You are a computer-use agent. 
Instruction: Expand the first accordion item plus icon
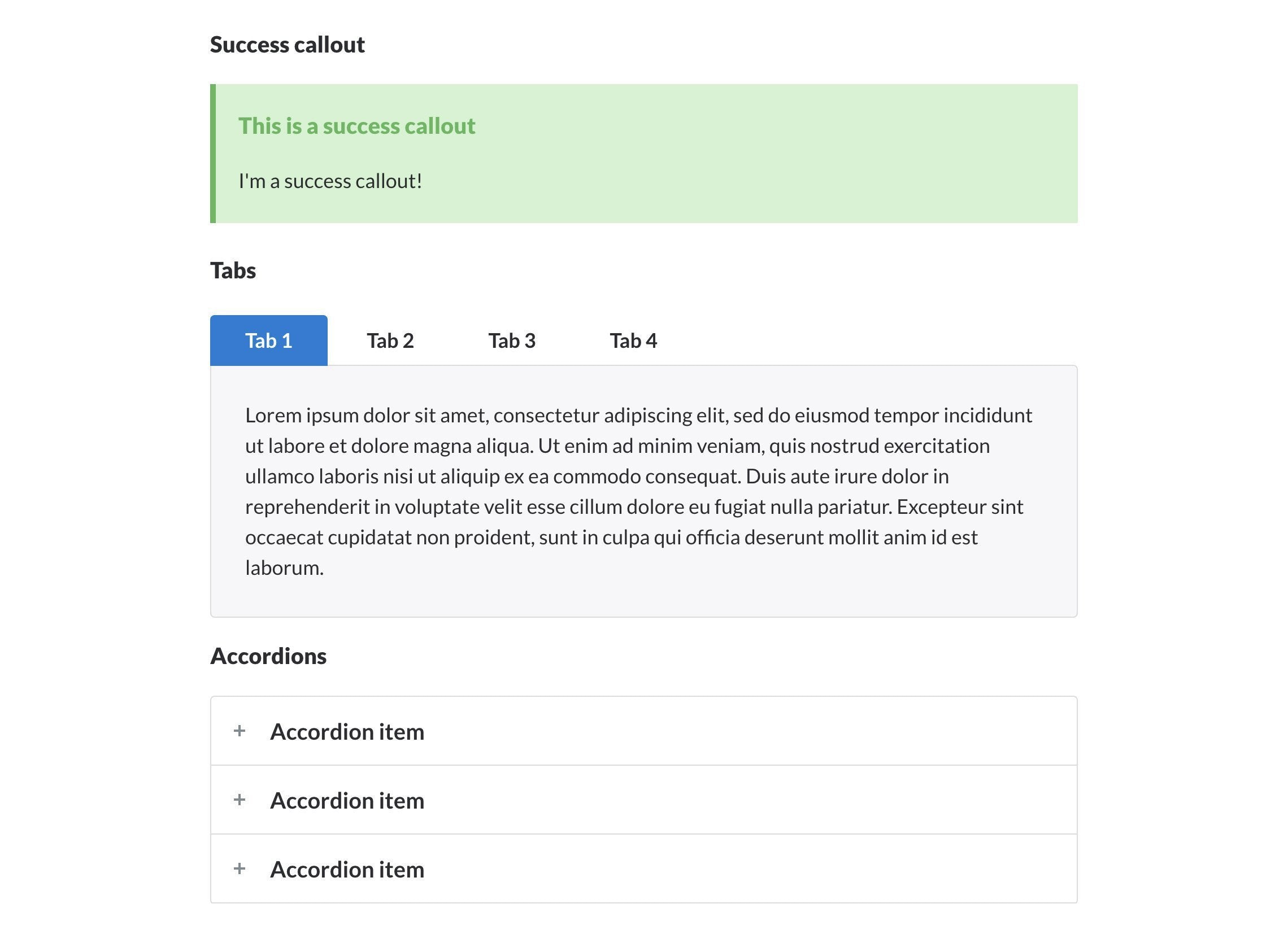[239, 731]
